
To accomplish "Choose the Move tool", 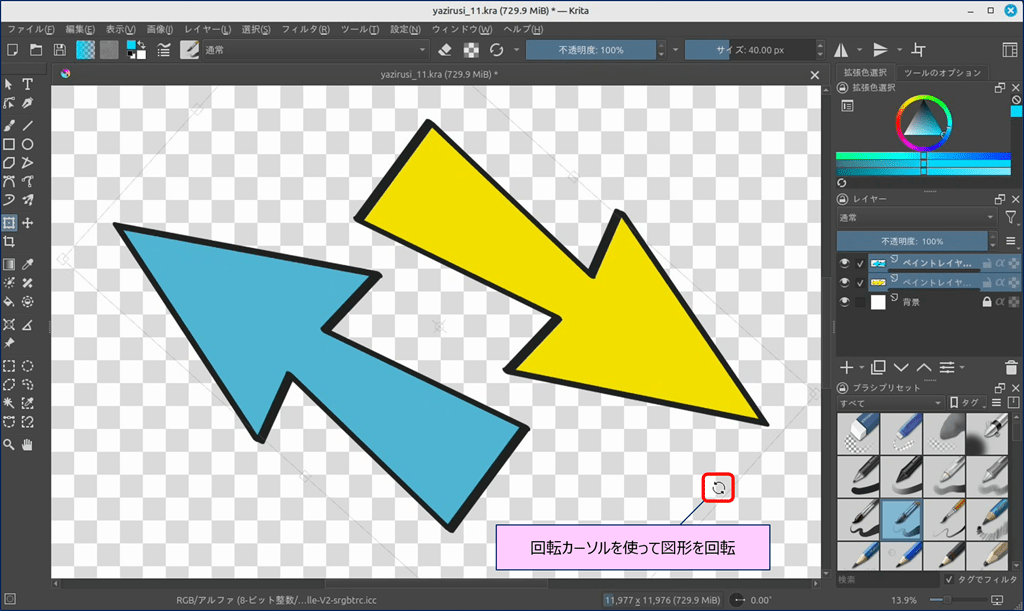I will 28,223.
